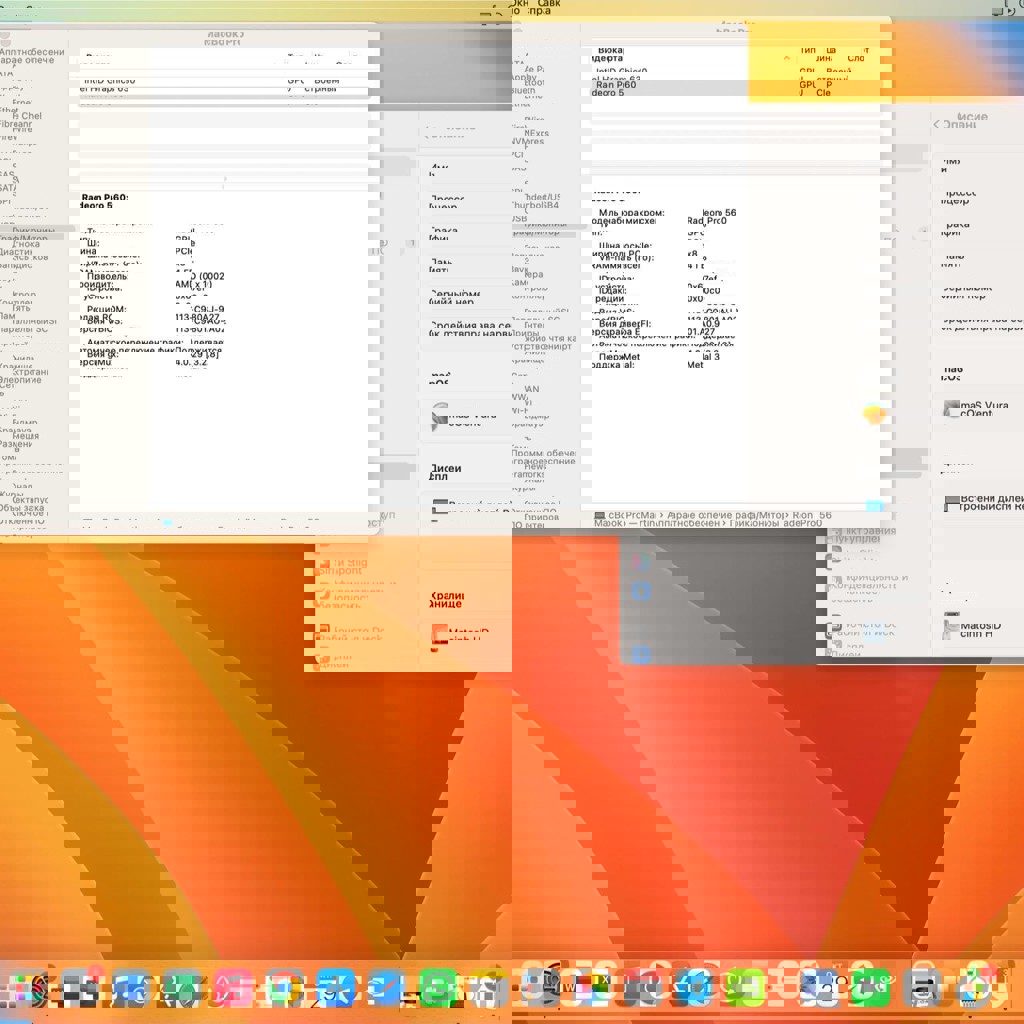Click the Macintosh HD disk icon
Viewport: 1024px width, 1024px height.
pos(951,627)
